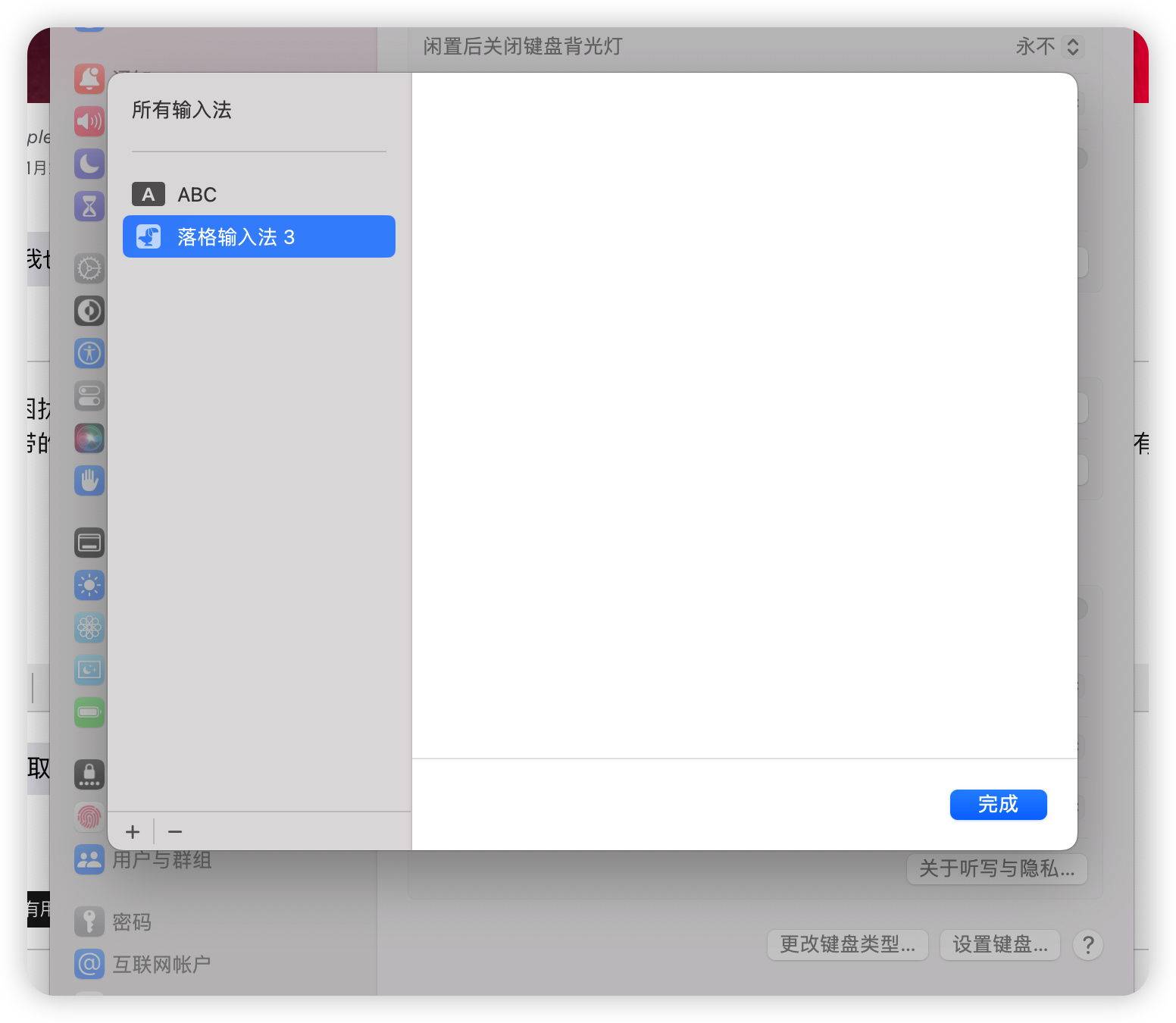Click the question mark help button

(x=1088, y=945)
